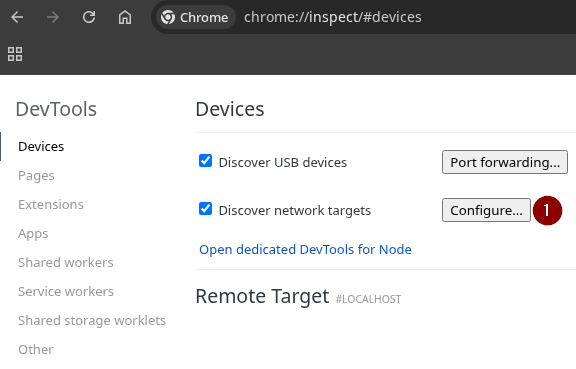Click the Configure button
The height and width of the screenshot is (369, 576).
(x=486, y=210)
